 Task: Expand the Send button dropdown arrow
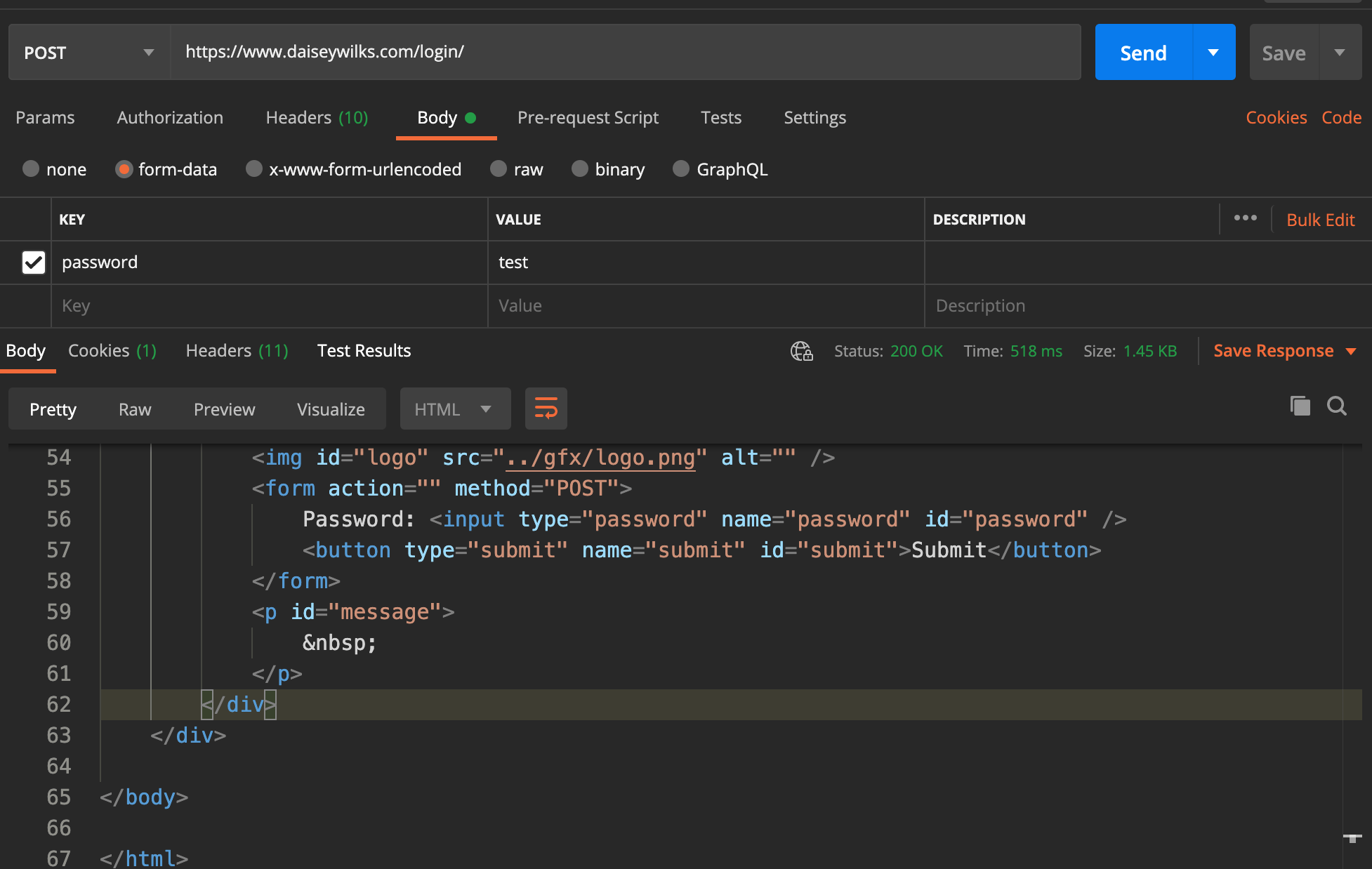click(x=1213, y=53)
